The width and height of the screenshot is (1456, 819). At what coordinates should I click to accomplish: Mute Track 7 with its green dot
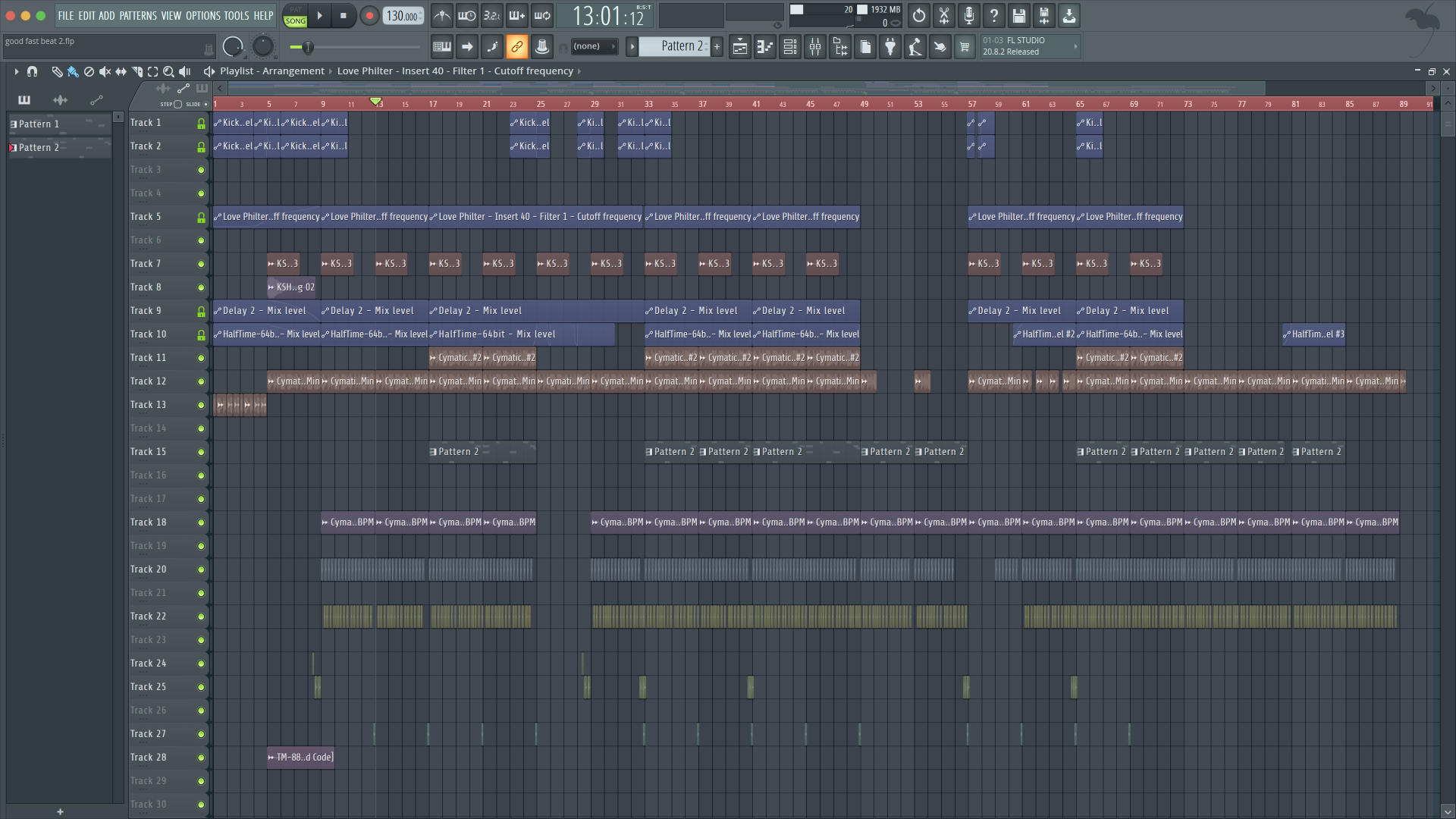pyautogui.click(x=201, y=264)
